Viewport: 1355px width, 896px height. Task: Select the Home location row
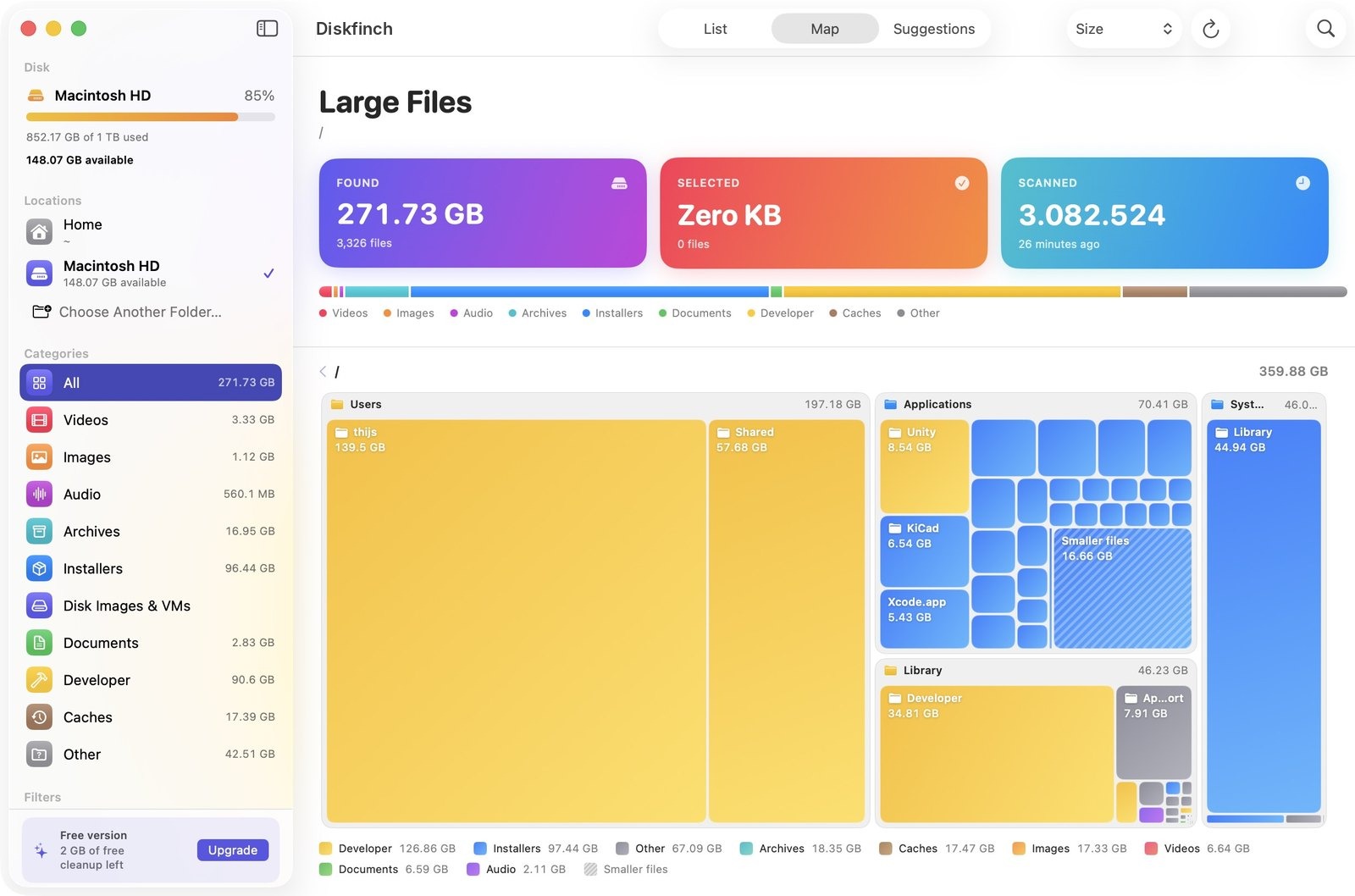(151, 231)
